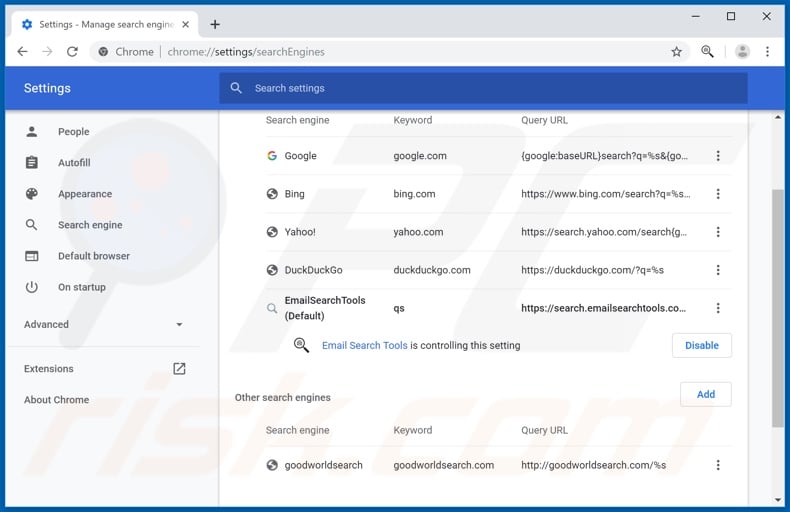This screenshot has width=790, height=512.
Task: Open more actions for Bing search engine
Action: (718, 194)
